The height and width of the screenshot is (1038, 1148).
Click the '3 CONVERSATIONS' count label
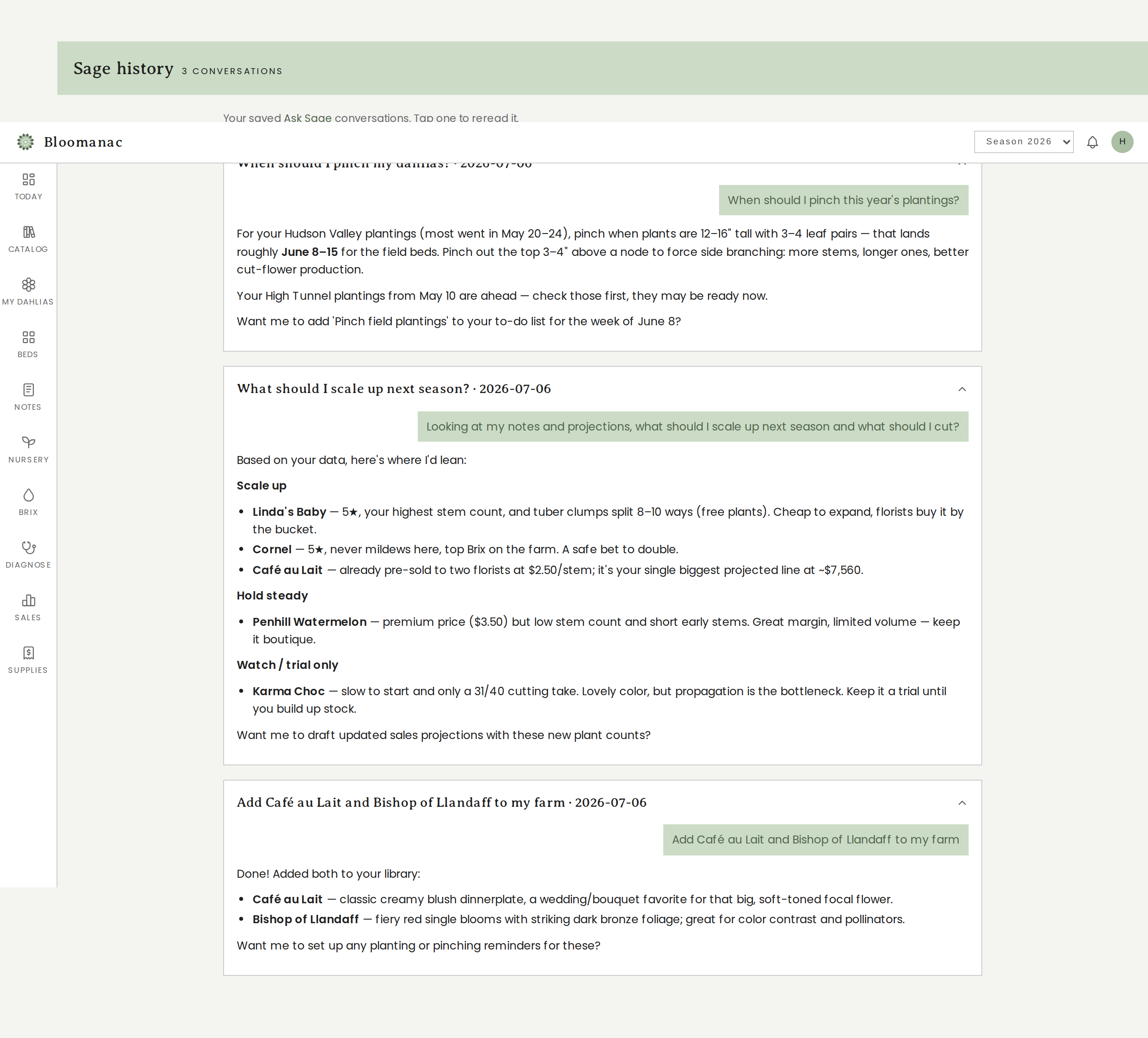pyautogui.click(x=232, y=71)
